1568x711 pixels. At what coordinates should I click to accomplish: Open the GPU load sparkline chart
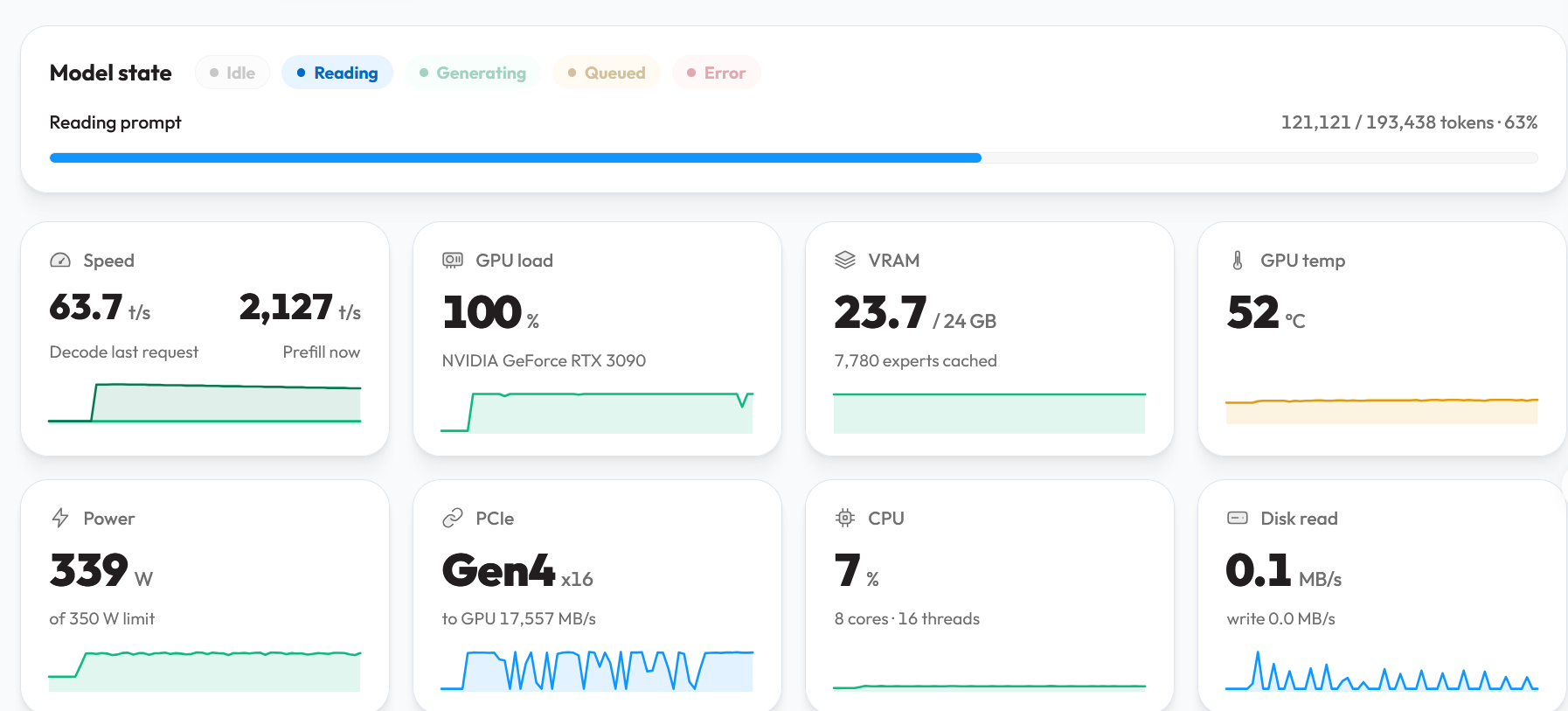[x=597, y=412]
